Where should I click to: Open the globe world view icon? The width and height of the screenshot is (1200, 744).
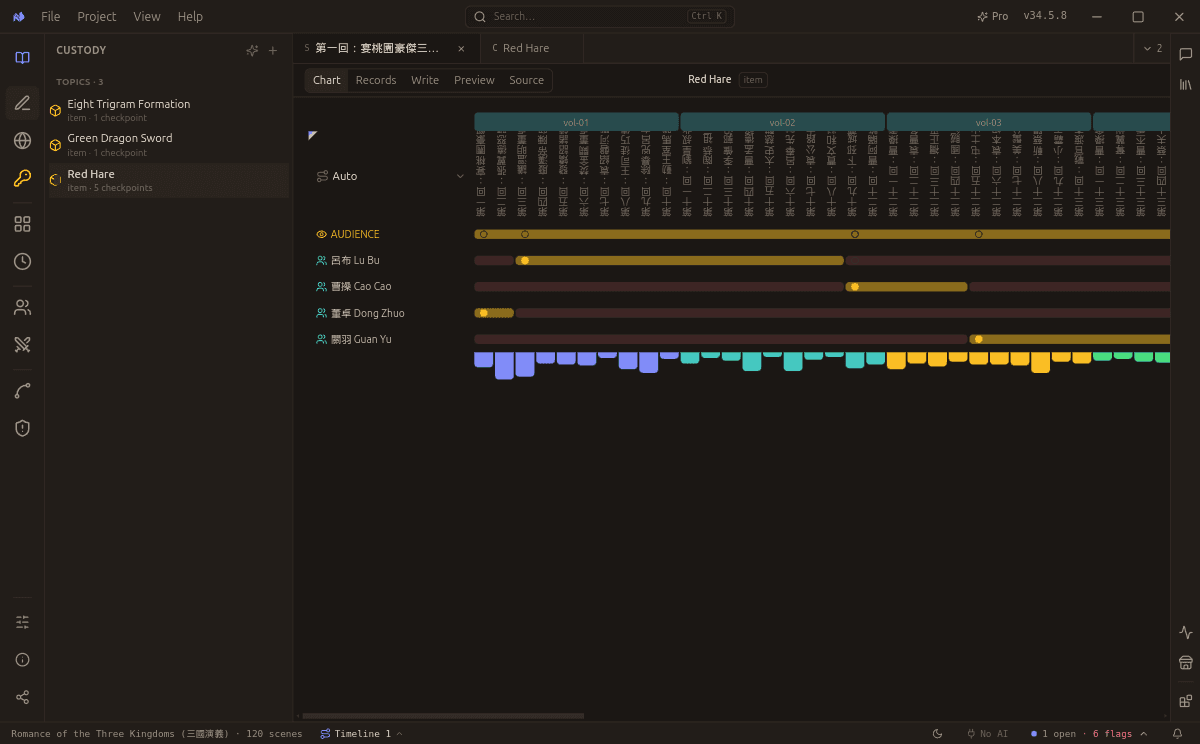(22, 140)
